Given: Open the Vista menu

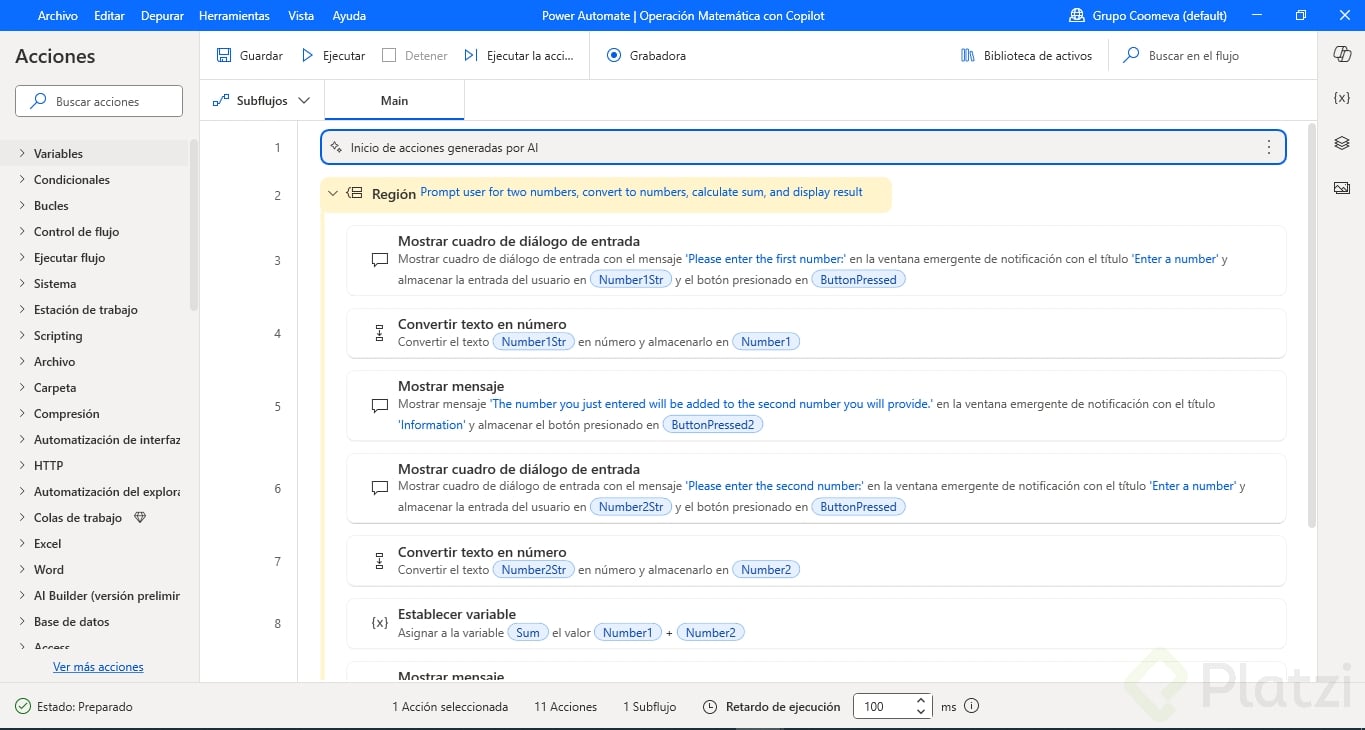Looking at the screenshot, I should click(x=301, y=15).
